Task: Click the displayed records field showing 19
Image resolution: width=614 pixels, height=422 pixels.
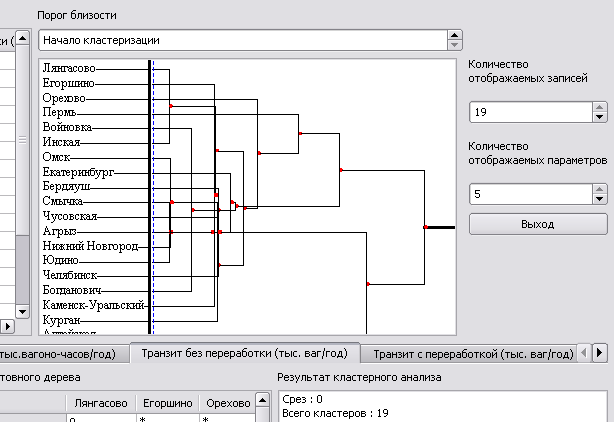Action: point(528,111)
